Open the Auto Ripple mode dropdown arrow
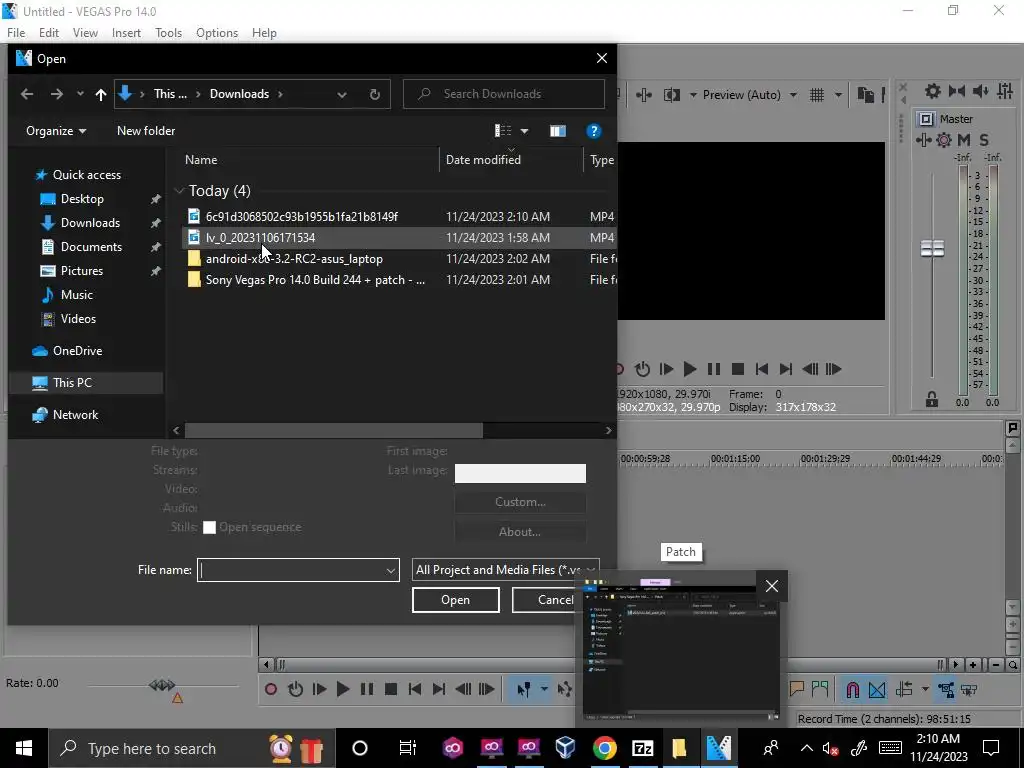This screenshot has height=768, width=1024. 925,690
